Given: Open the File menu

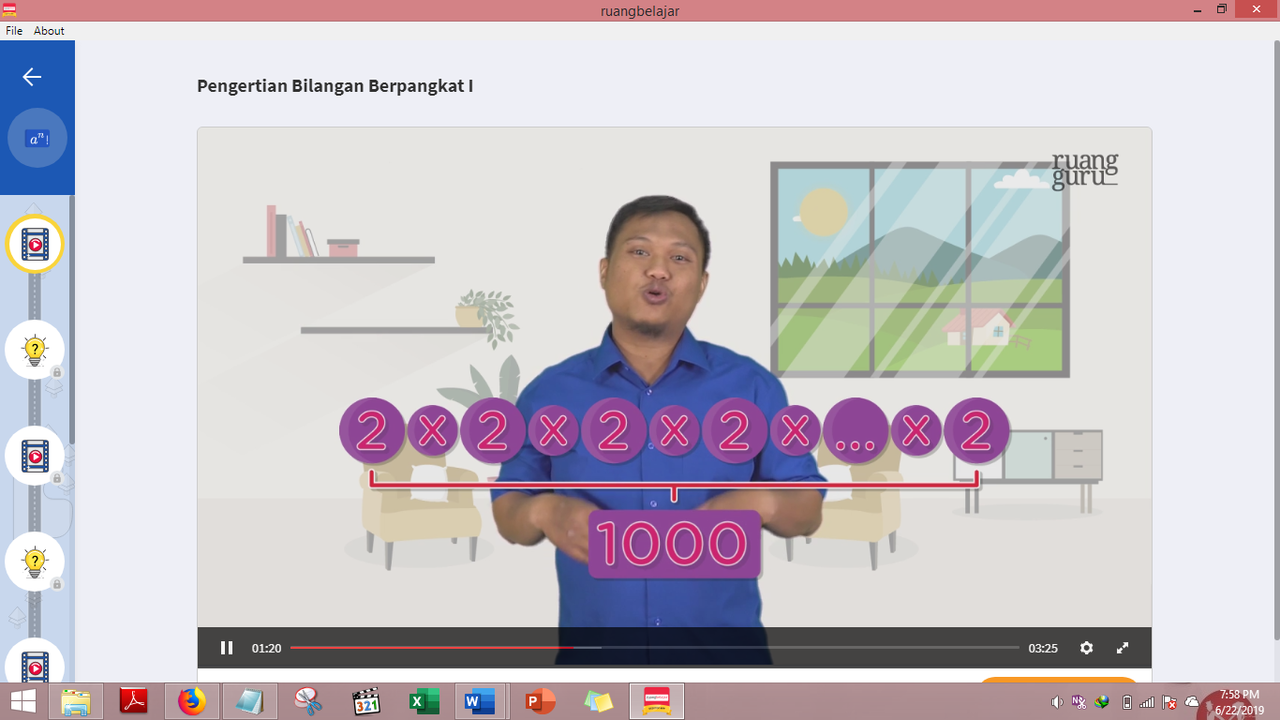Looking at the screenshot, I should (13, 30).
